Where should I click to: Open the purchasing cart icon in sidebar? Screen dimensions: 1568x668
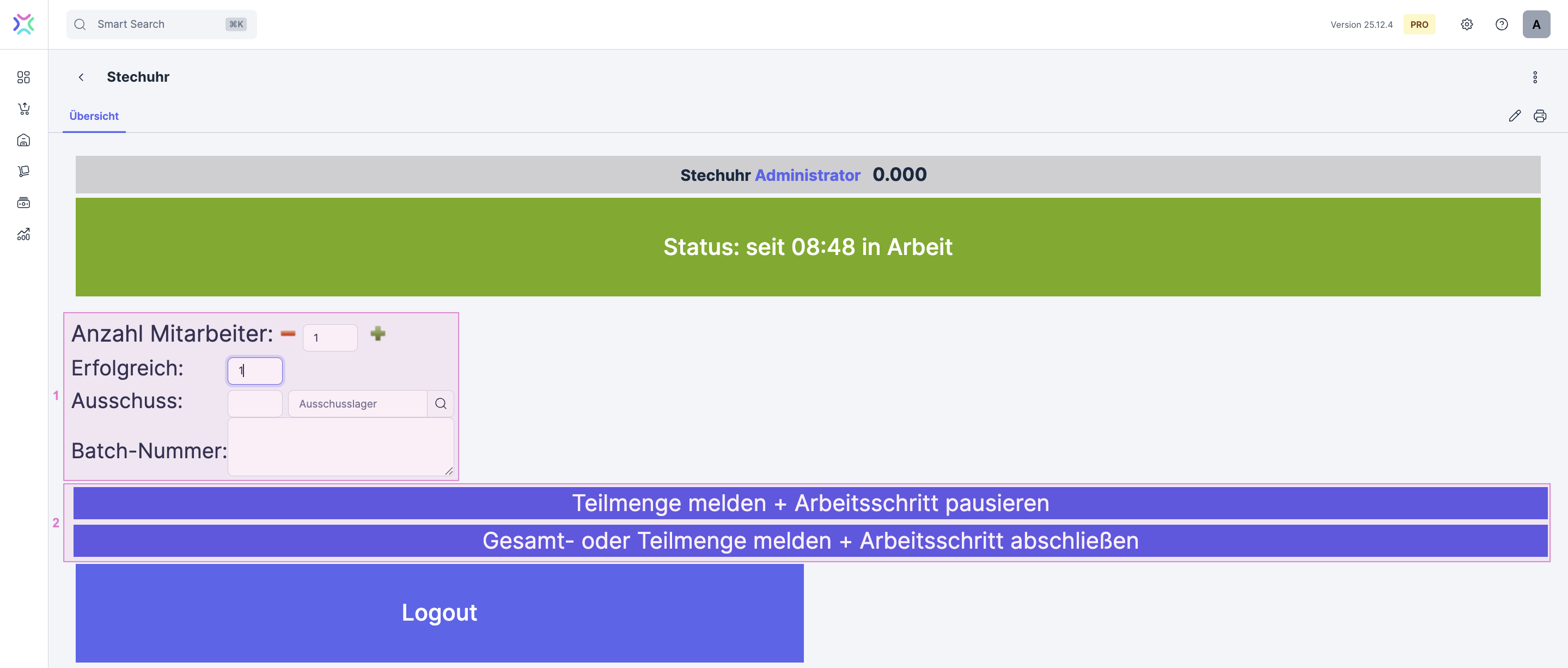[24, 109]
